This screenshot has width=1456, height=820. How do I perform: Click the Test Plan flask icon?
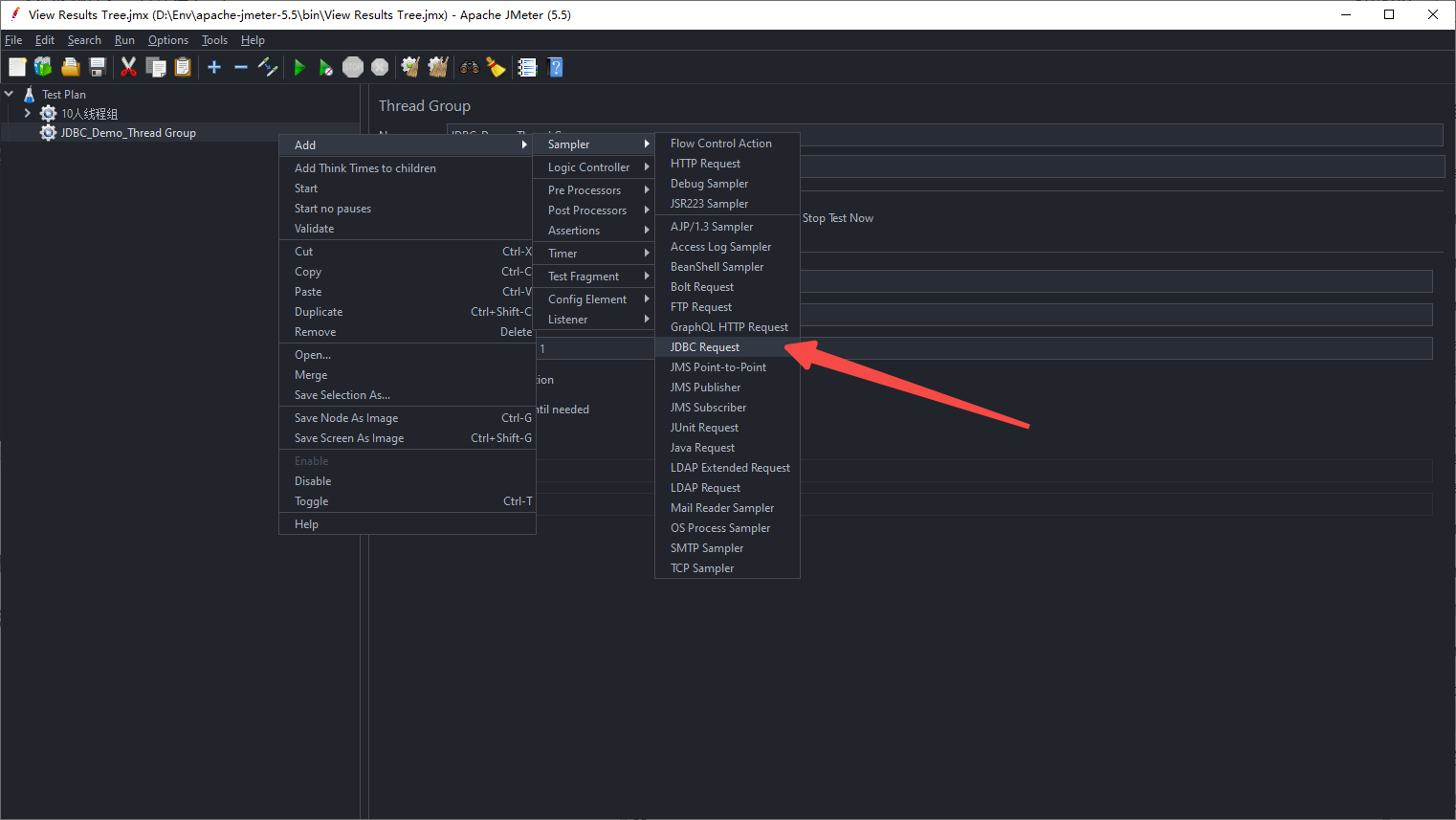[30, 94]
